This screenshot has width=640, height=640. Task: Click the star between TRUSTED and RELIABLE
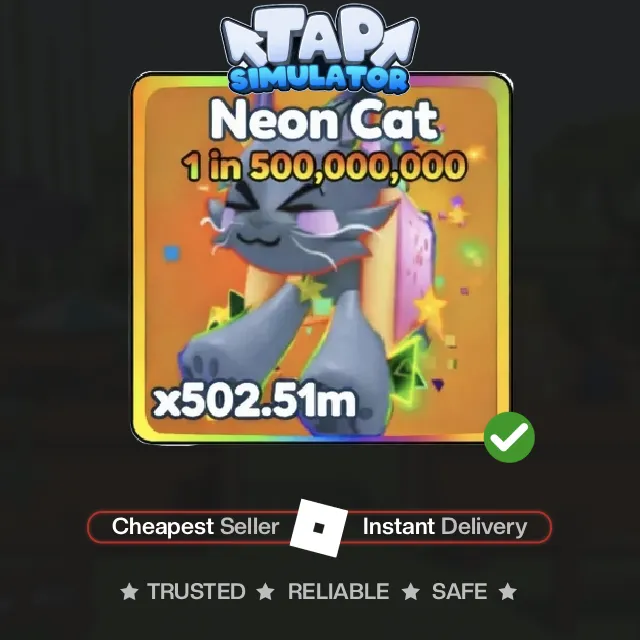pos(266,592)
